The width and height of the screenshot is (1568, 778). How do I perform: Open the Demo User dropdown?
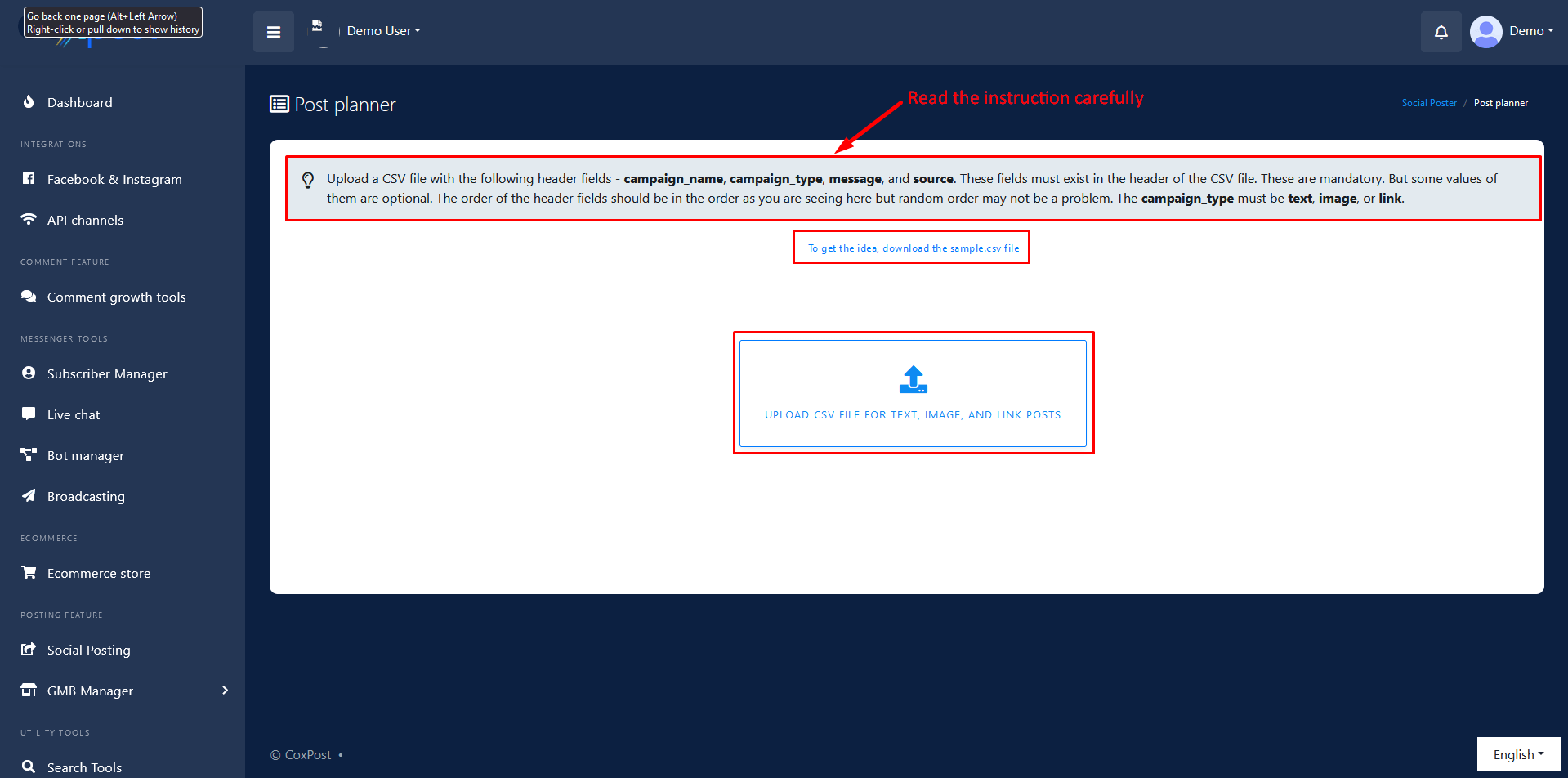(383, 31)
